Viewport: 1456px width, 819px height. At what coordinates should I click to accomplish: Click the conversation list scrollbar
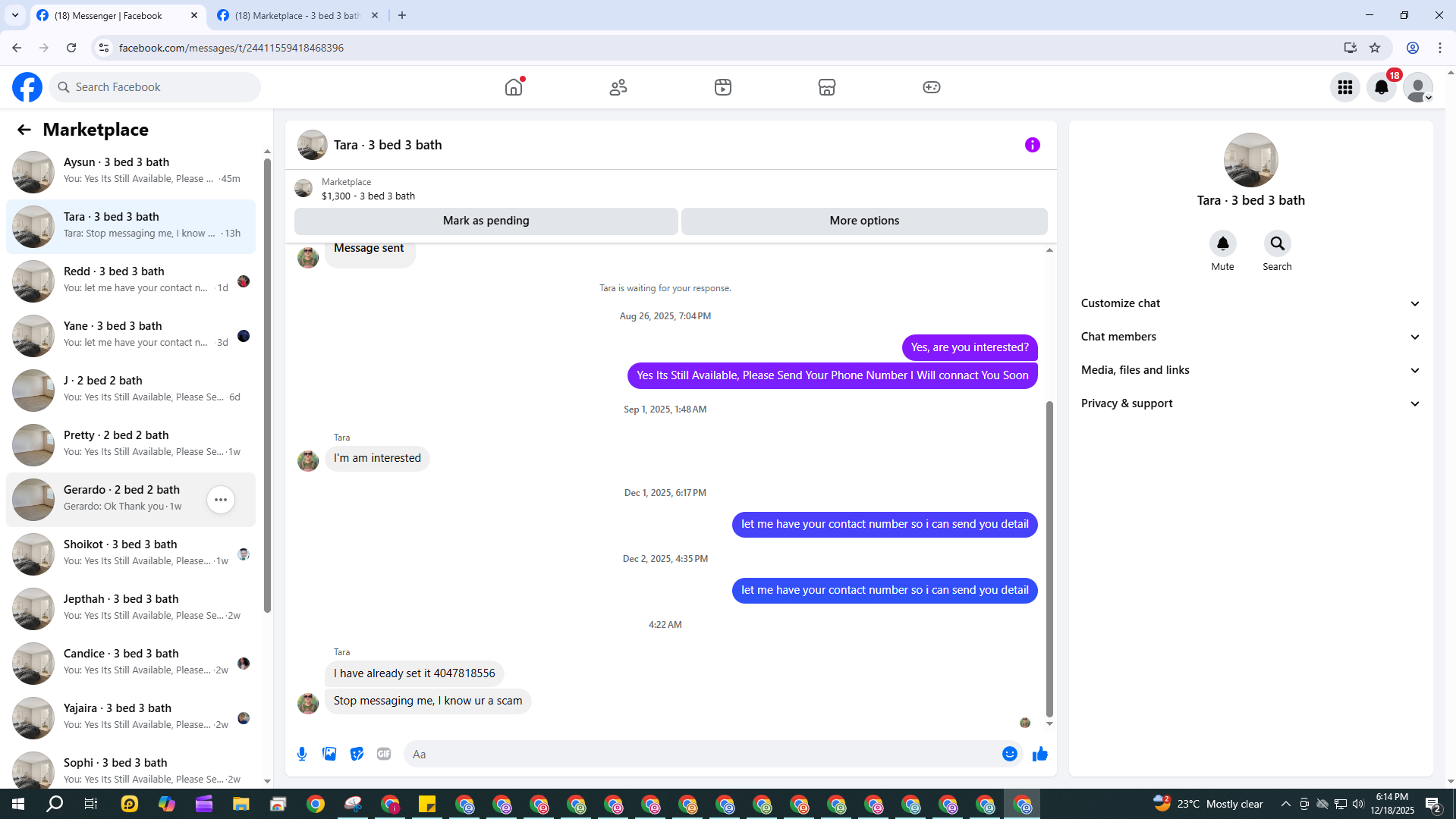[267, 385]
